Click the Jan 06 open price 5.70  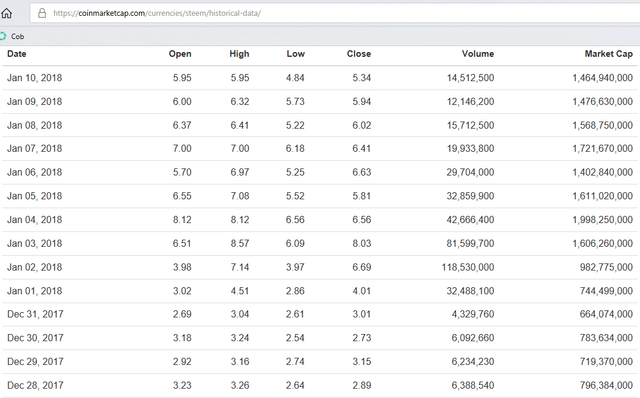click(x=182, y=172)
